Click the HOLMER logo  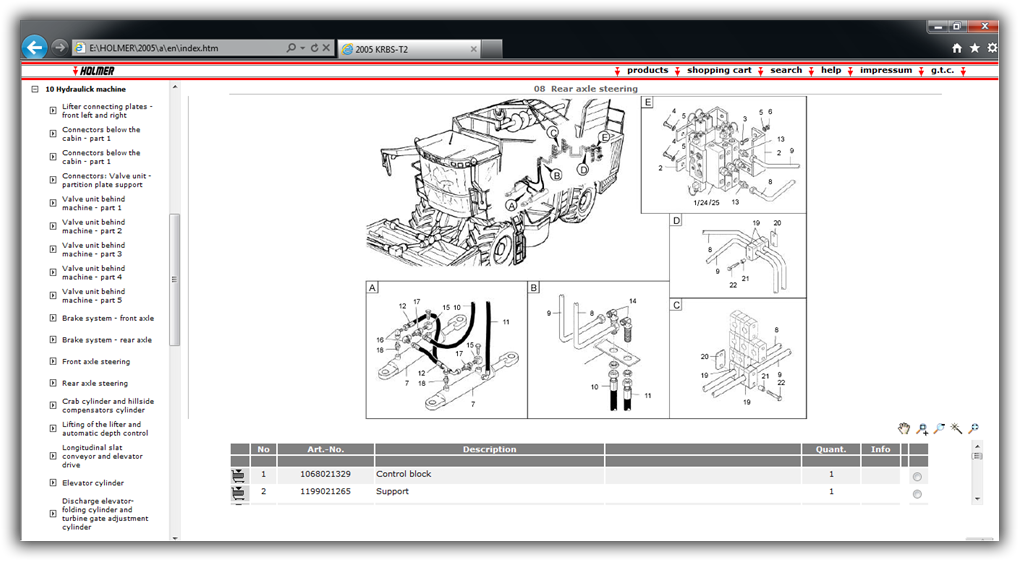(x=93, y=71)
